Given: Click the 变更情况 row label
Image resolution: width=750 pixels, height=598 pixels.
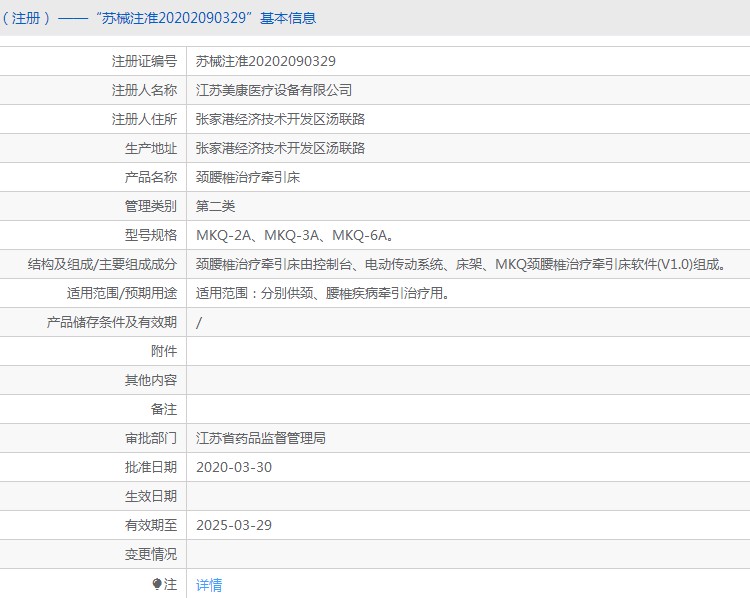Looking at the screenshot, I should [x=150, y=554].
